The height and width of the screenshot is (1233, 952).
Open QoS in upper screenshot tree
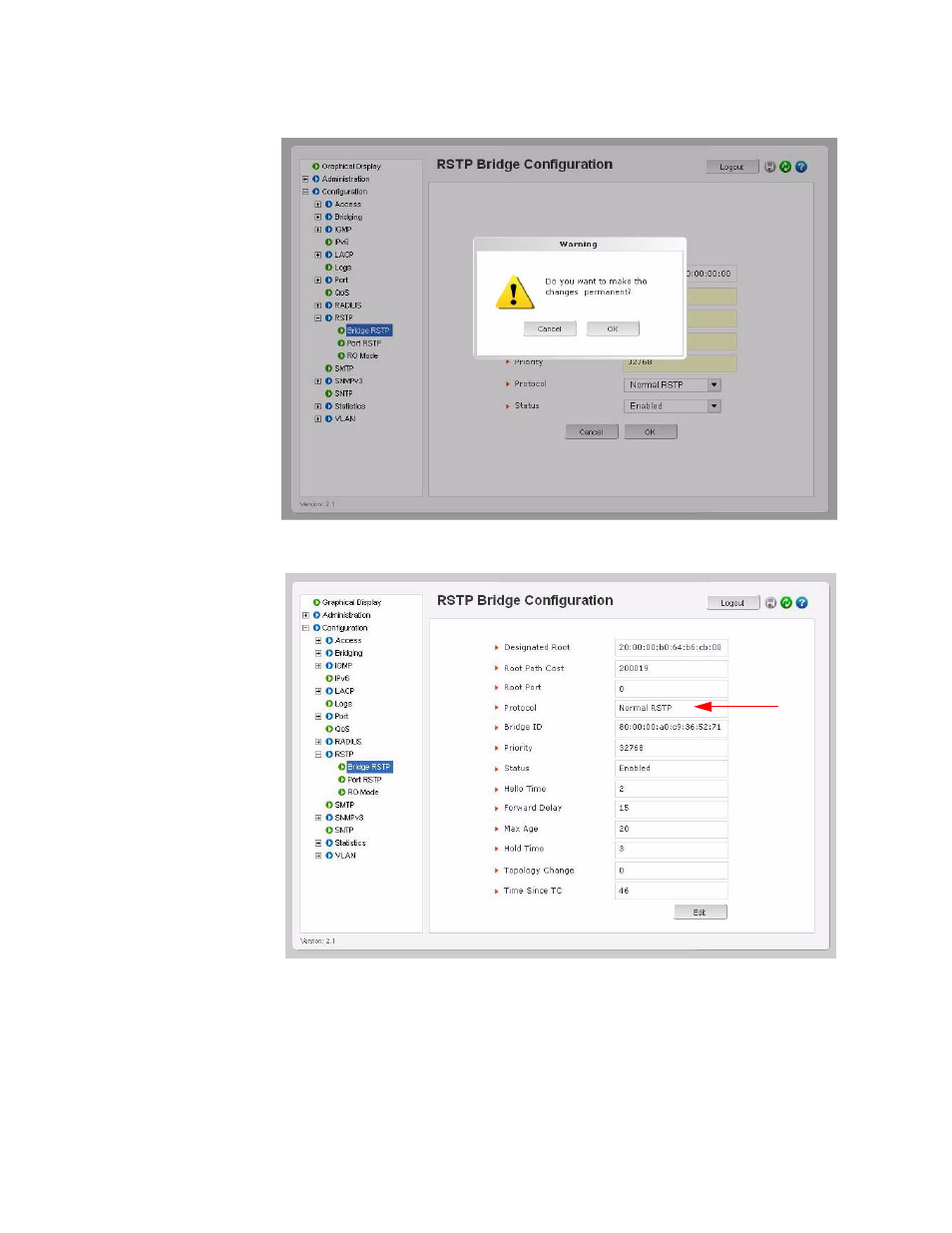click(341, 293)
